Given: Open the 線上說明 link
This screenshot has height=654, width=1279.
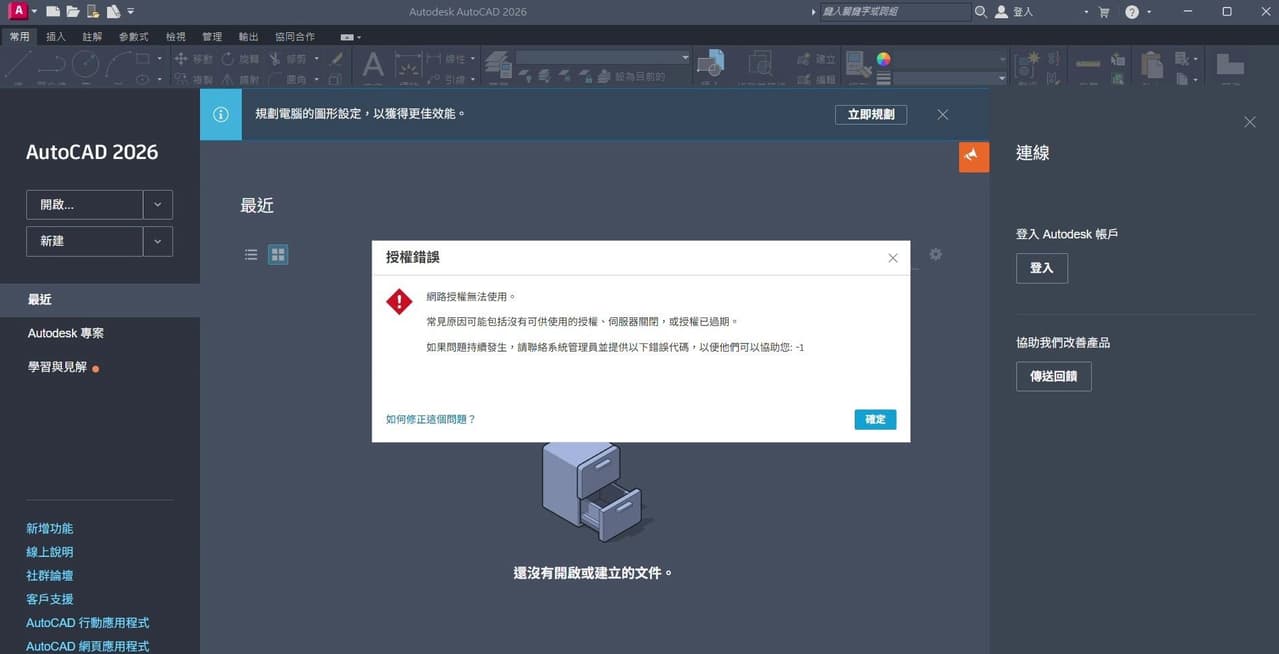Looking at the screenshot, I should (50, 552).
